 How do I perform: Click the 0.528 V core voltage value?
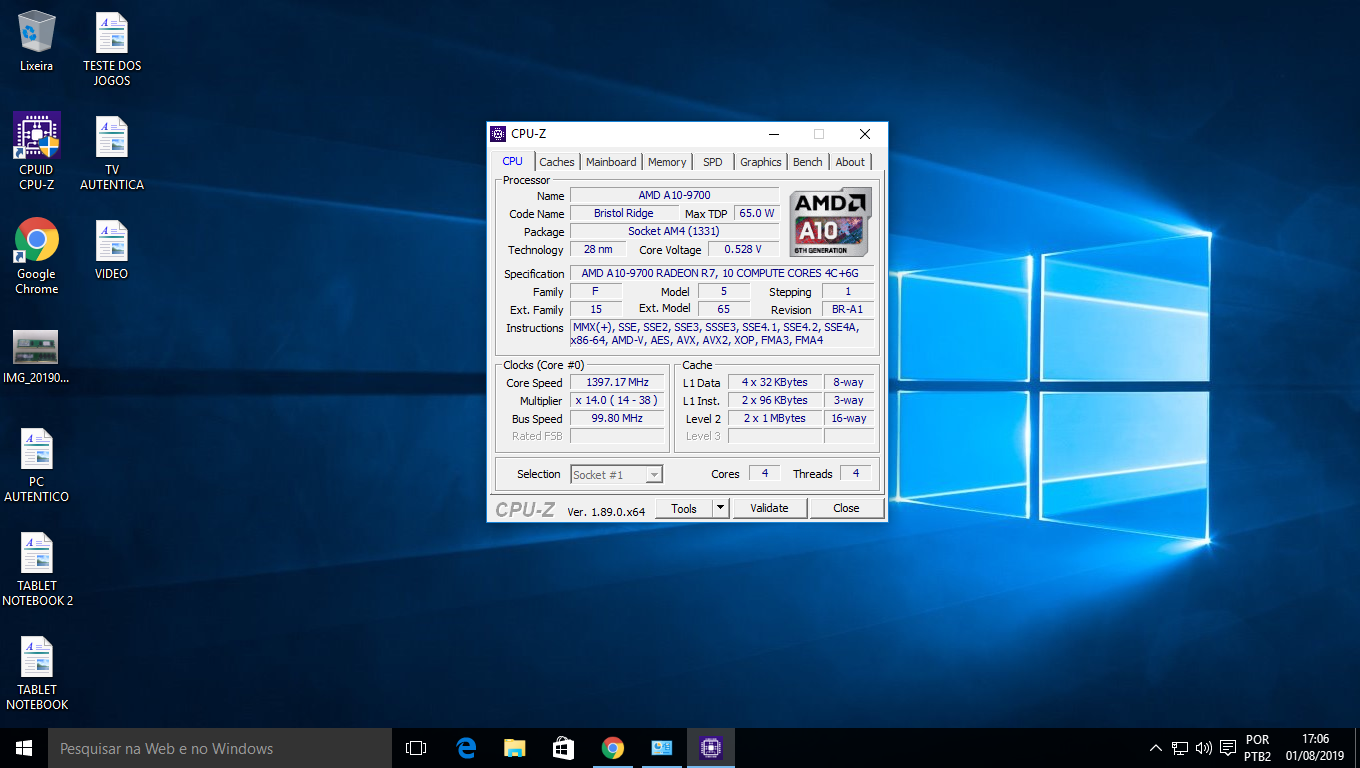(743, 249)
